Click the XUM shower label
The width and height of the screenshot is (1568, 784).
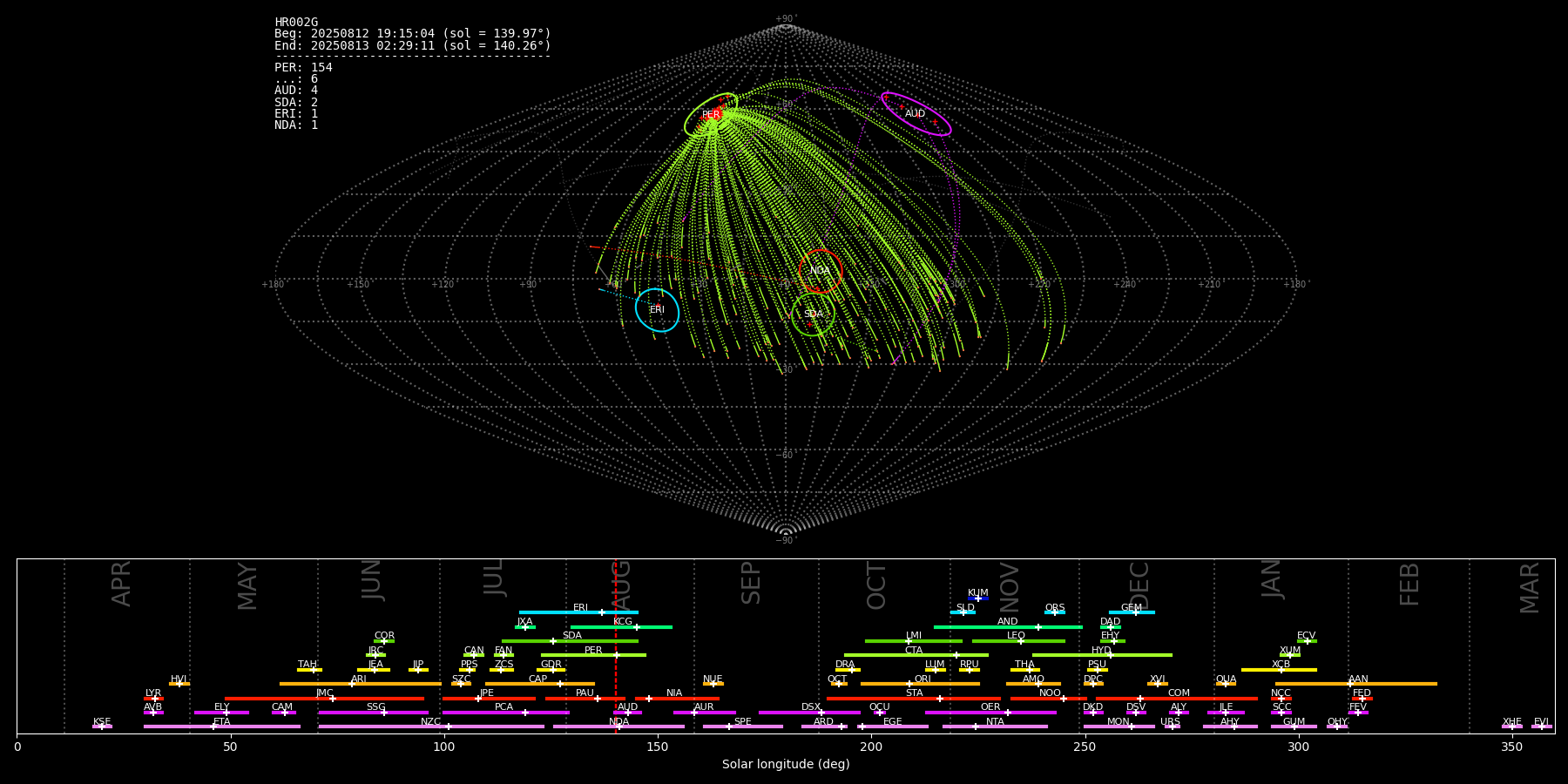click(x=1290, y=651)
